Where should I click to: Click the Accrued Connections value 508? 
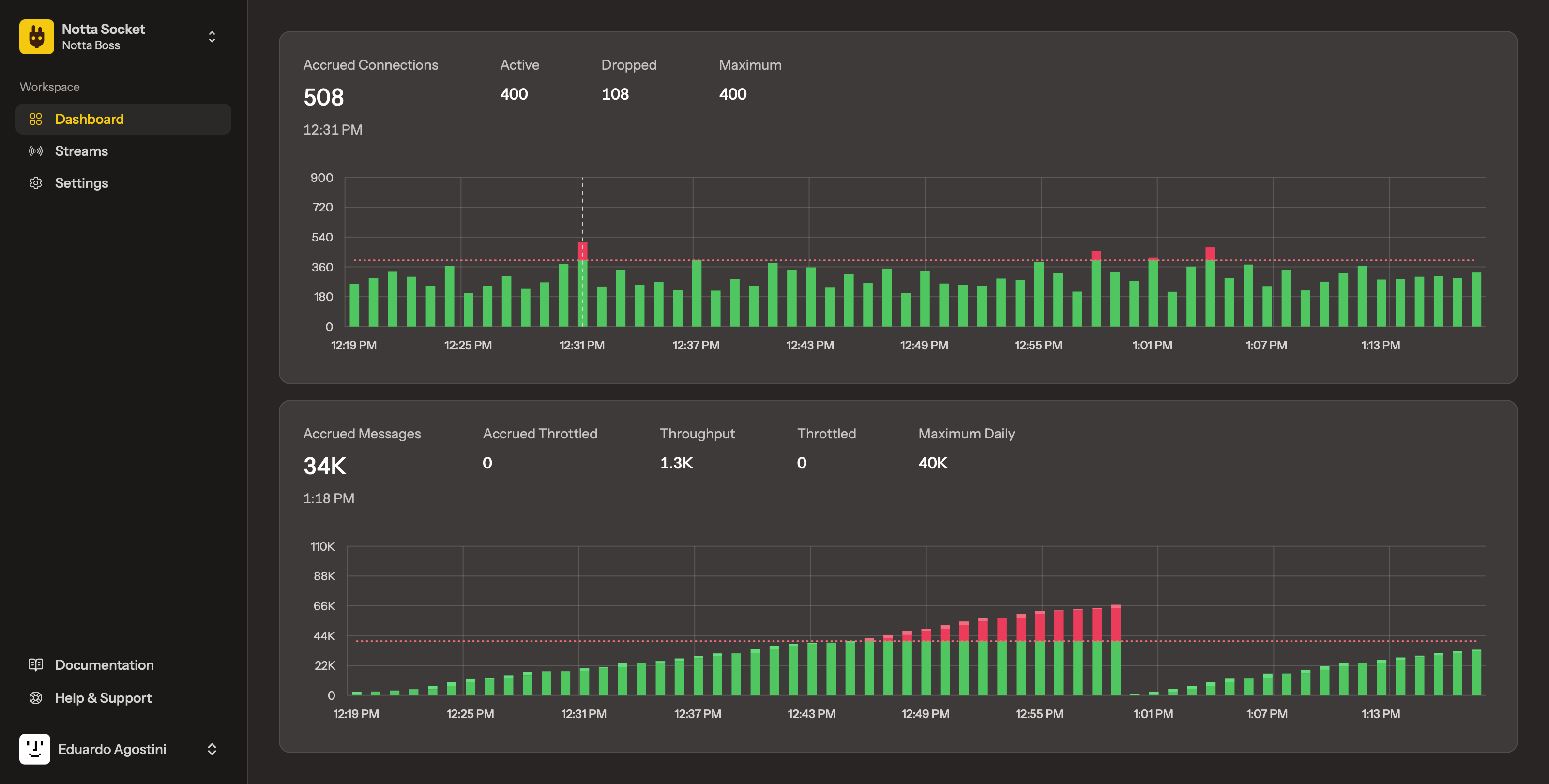pyautogui.click(x=323, y=97)
